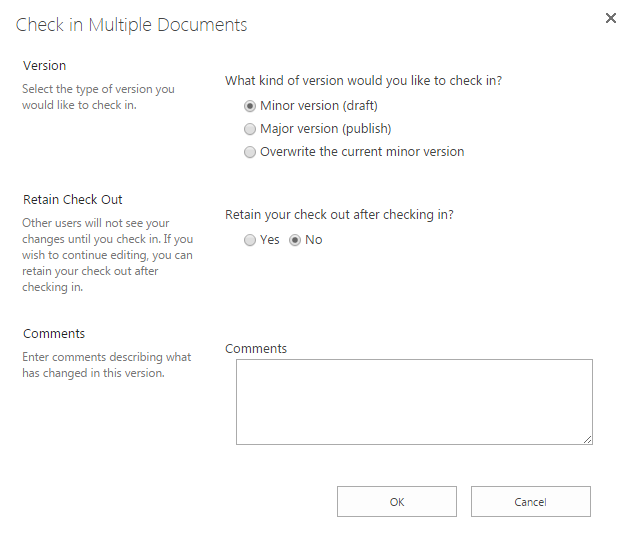The width and height of the screenshot is (624, 541).
Task: Click the Comments label above the text box
Action: click(x=256, y=349)
